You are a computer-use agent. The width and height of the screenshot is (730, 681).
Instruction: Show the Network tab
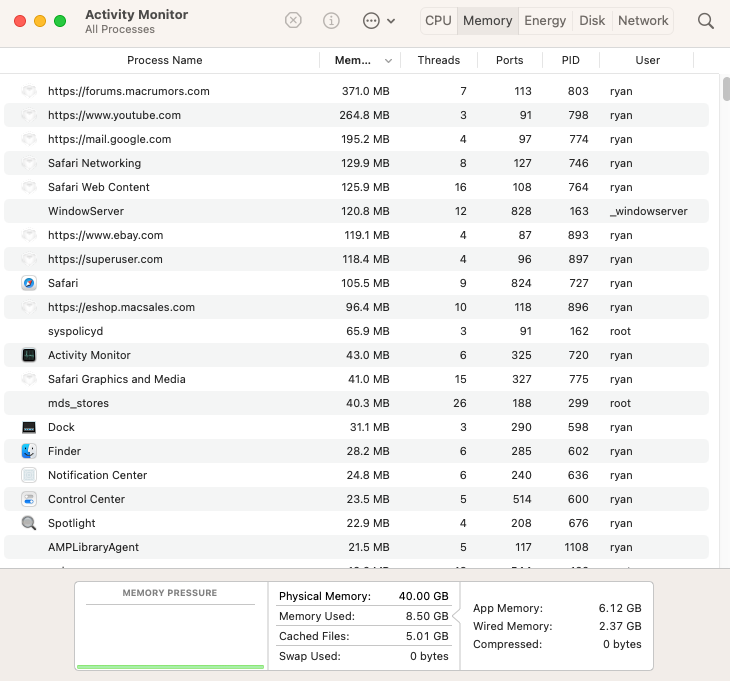pyautogui.click(x=643, y=20)
